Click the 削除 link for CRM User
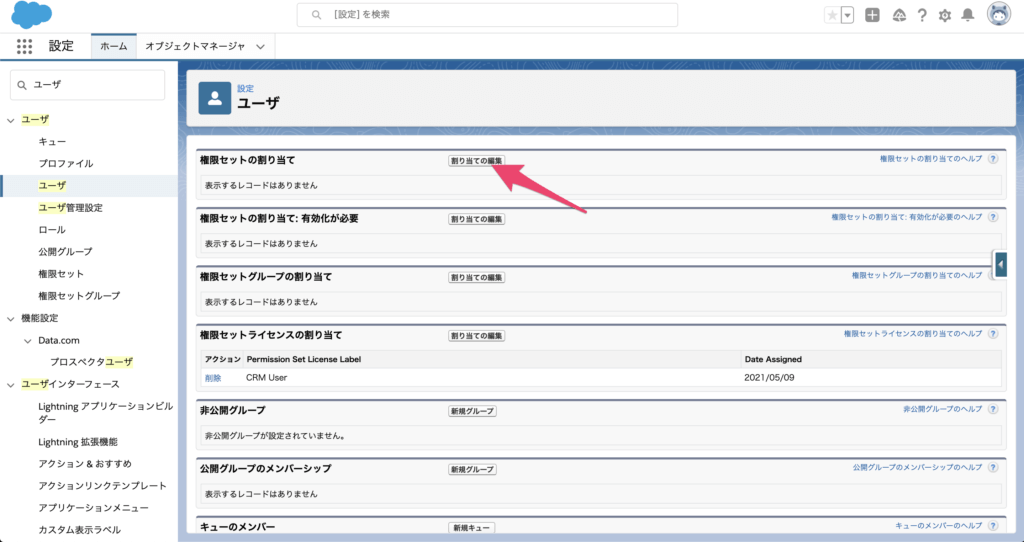 click(213, 378)
